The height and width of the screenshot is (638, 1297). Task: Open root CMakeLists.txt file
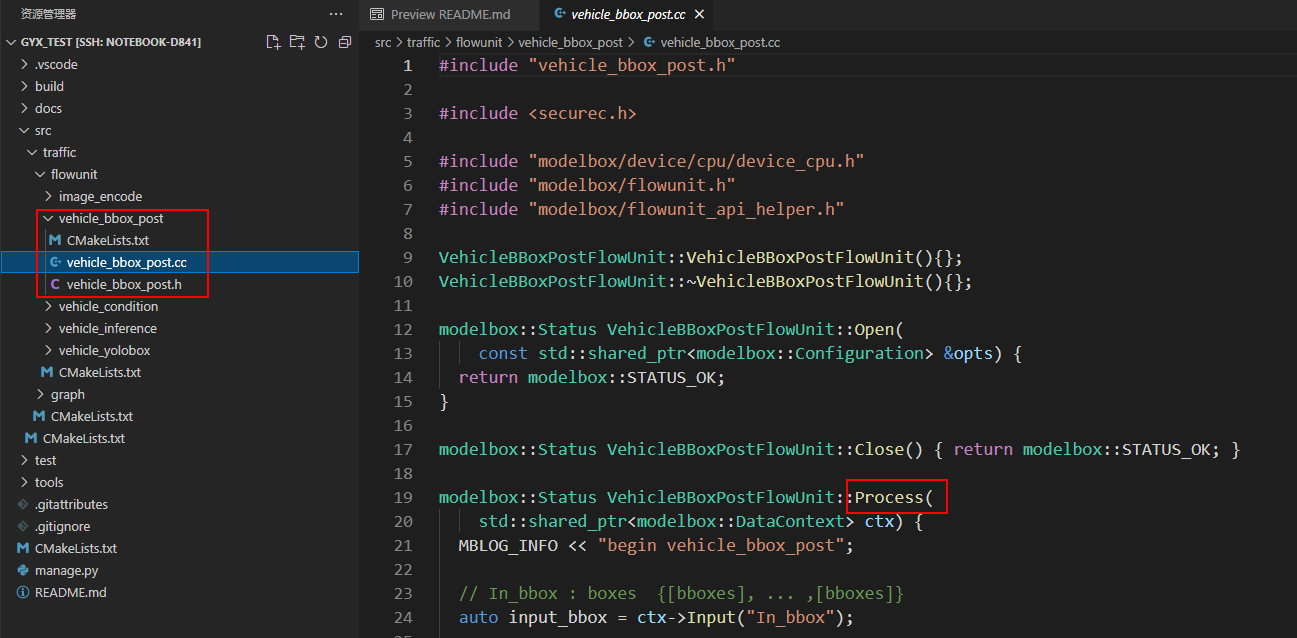click(180, 549)
